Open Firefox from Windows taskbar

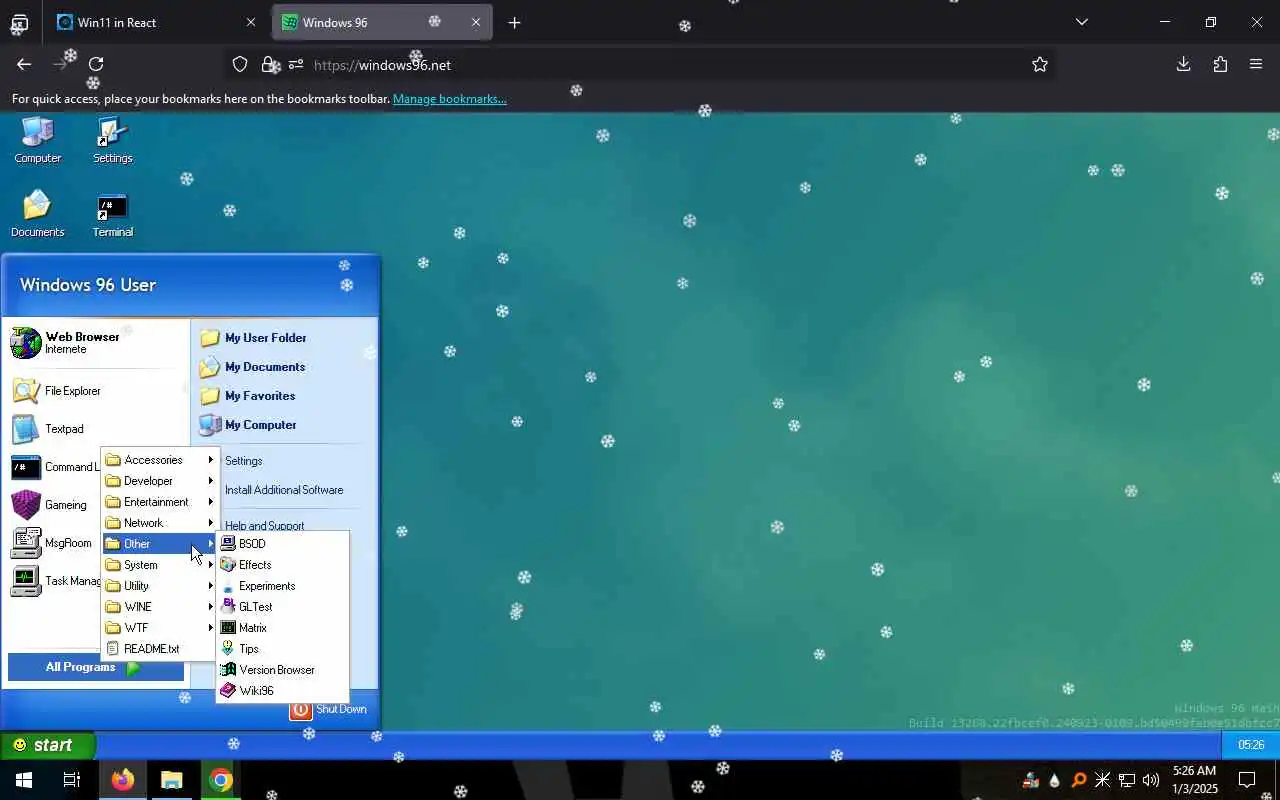(123, 780)
